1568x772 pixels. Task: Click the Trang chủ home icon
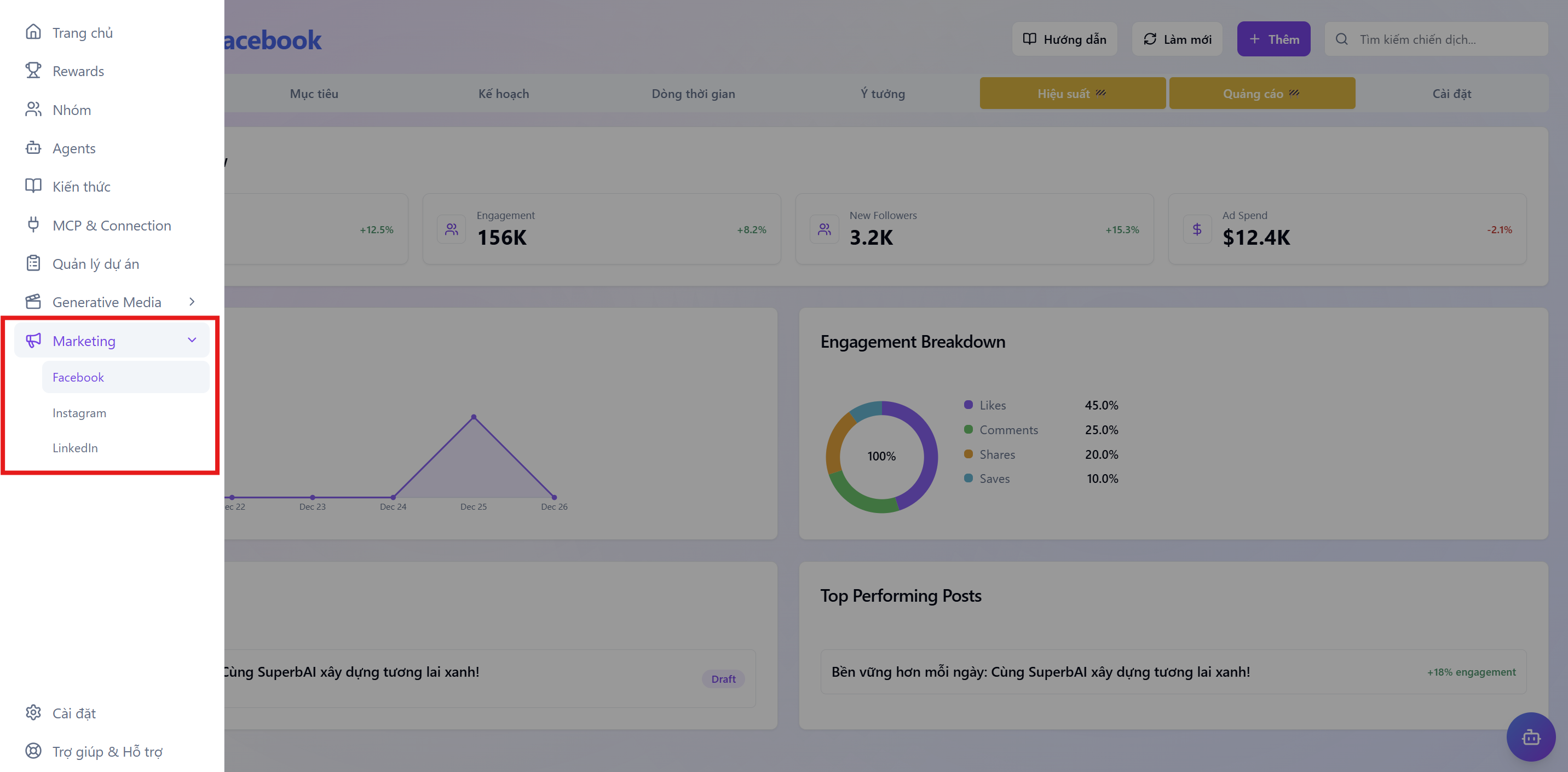pyautogui.click(x=33, y=32)
